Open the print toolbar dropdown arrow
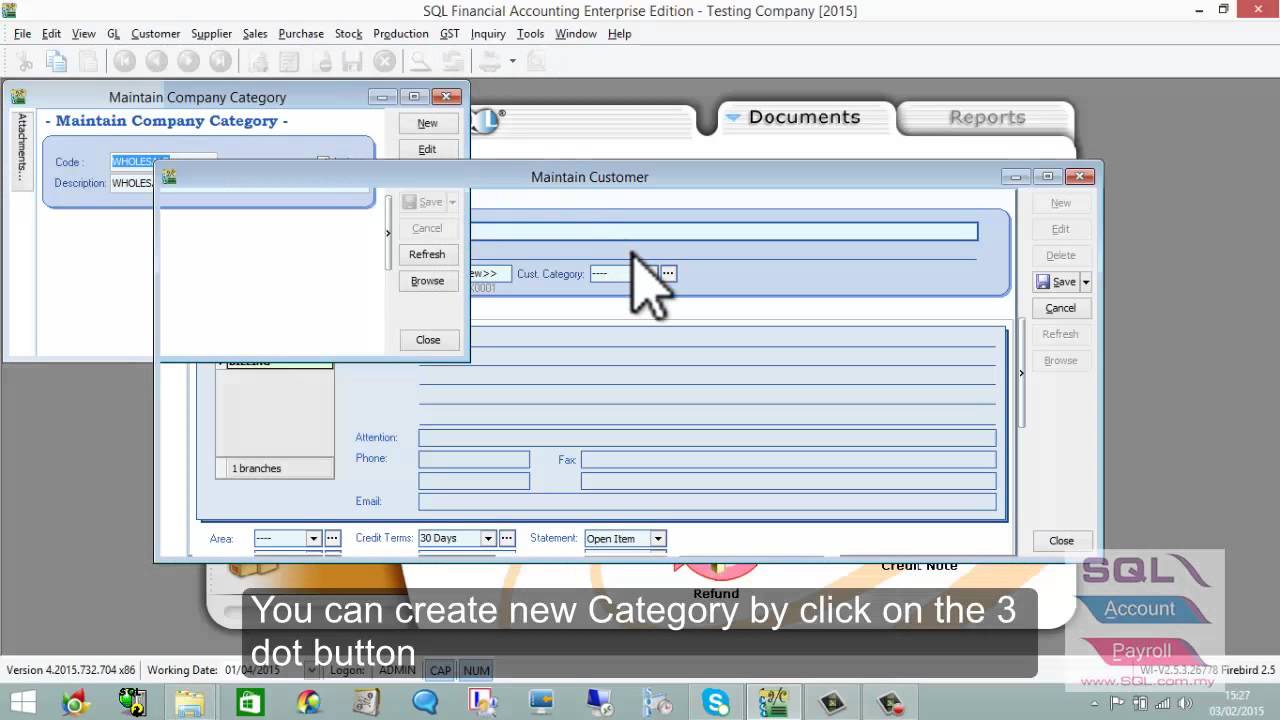 [x=512, y=61]
